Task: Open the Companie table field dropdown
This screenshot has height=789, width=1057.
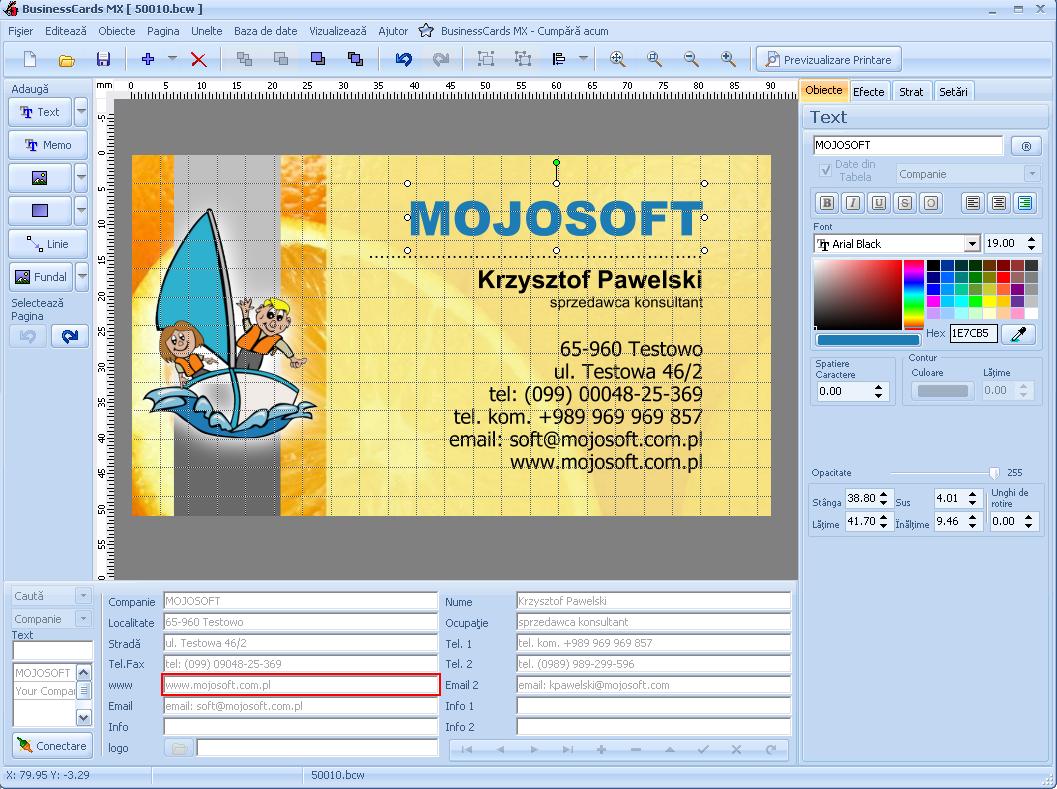Action: [x=1031, y=174]
